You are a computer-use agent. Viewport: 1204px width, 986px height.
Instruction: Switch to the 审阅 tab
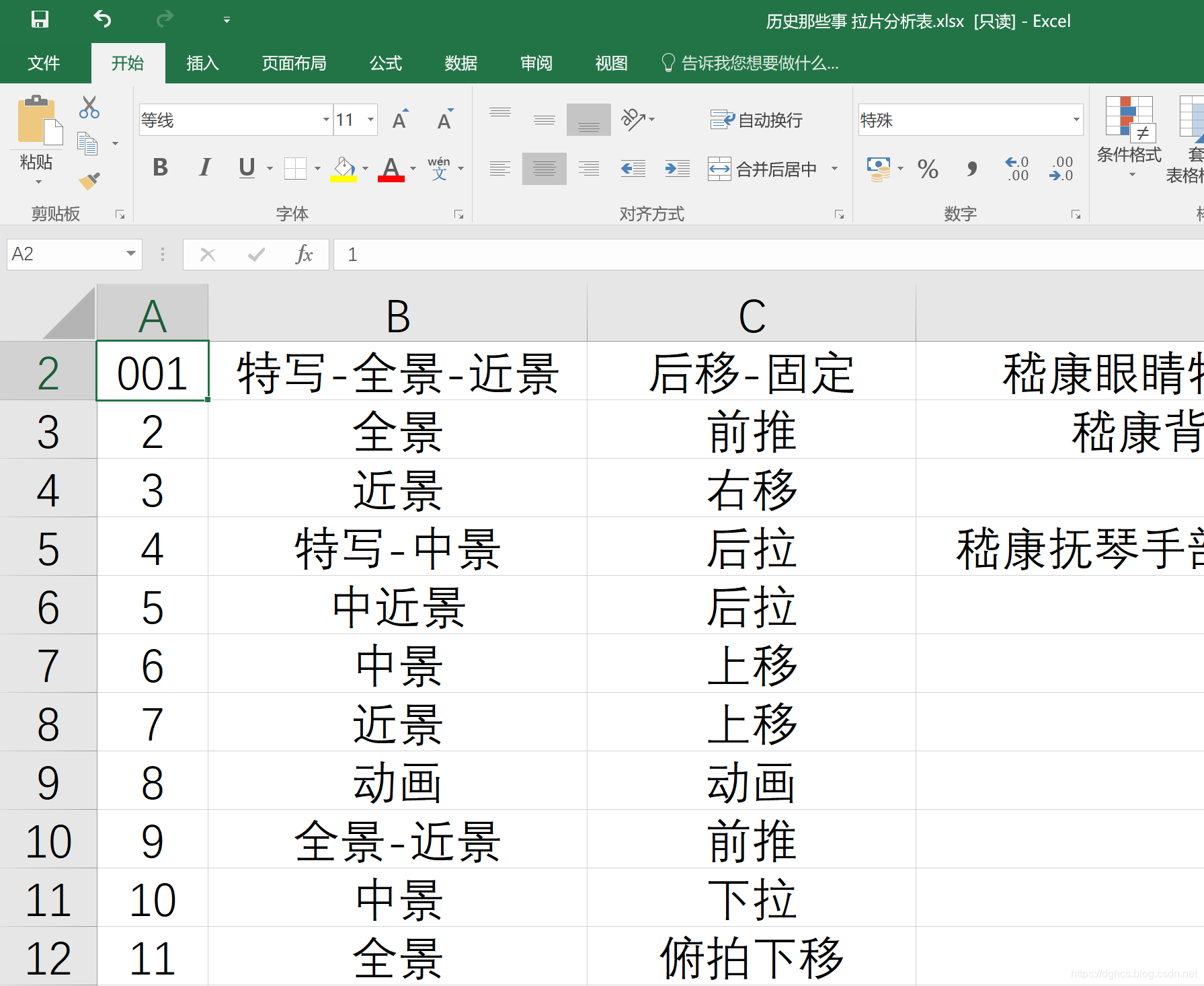[536, 63]
